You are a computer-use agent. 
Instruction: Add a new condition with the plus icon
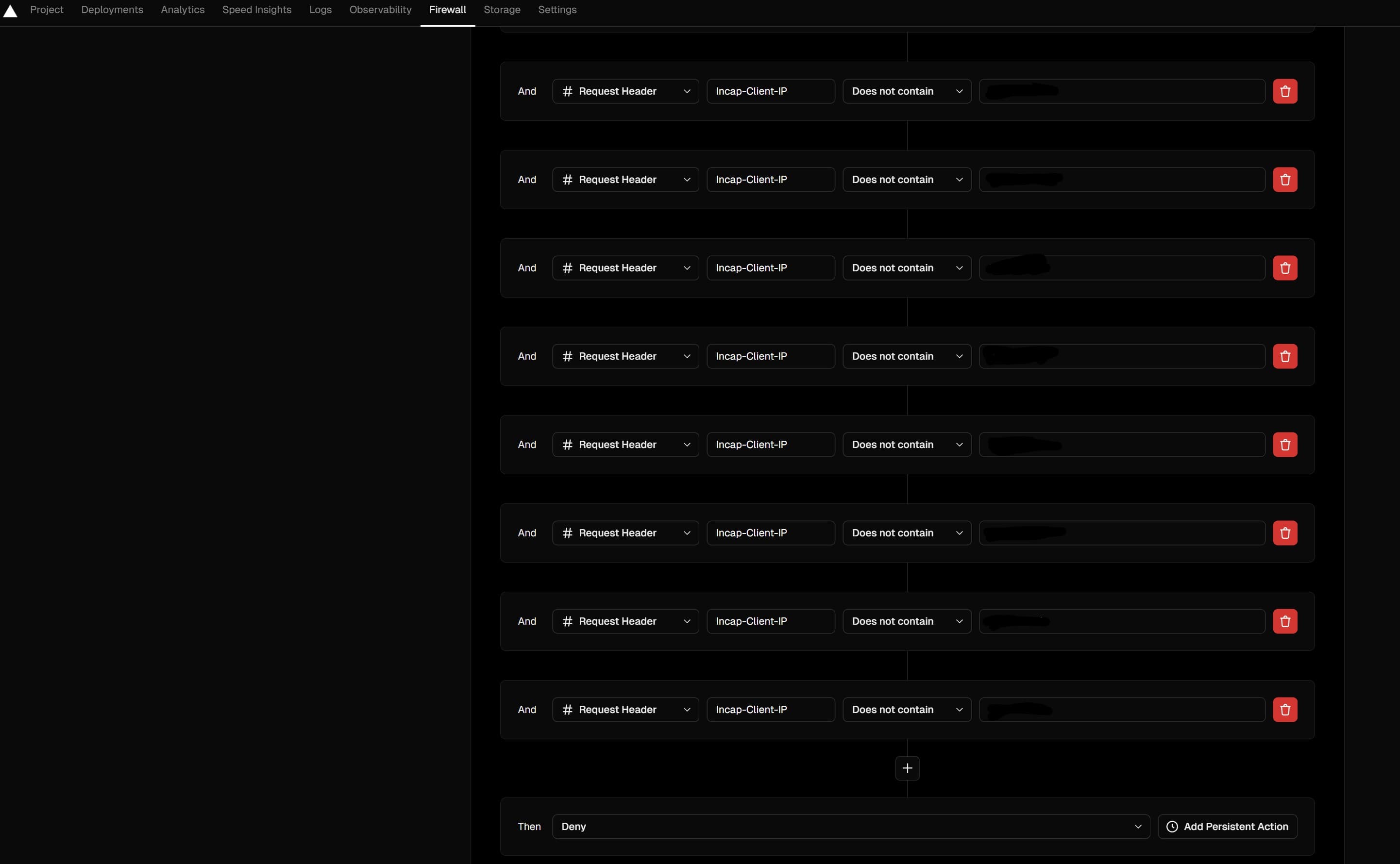click(907, 768)
